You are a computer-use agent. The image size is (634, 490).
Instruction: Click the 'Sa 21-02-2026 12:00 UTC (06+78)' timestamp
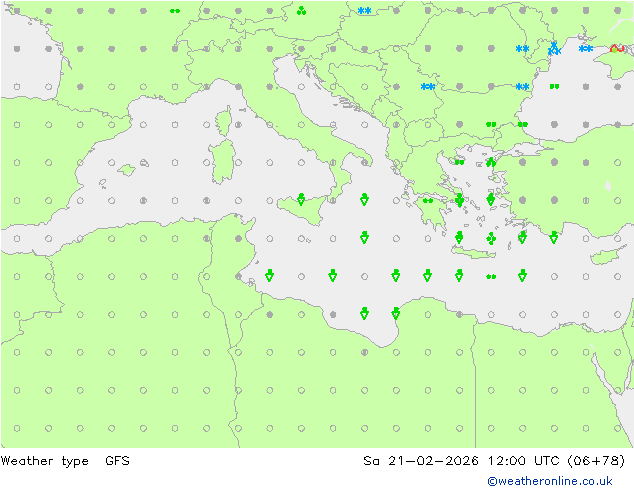click(x=494, y=460)
